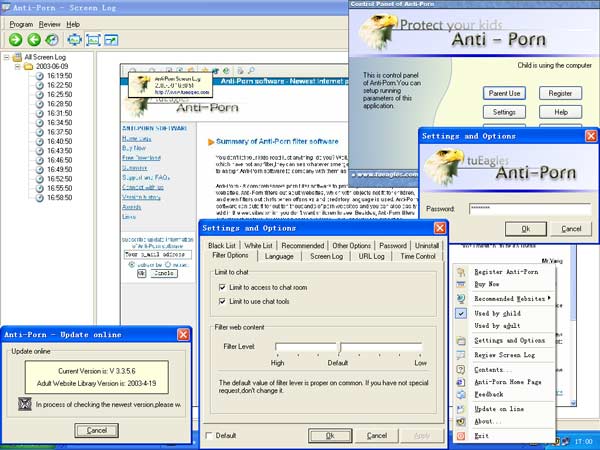The height and width of the screenshot is (450, 600).
Task: Expand the Recommended Websites submenu arrow
Action: [549, 298]
